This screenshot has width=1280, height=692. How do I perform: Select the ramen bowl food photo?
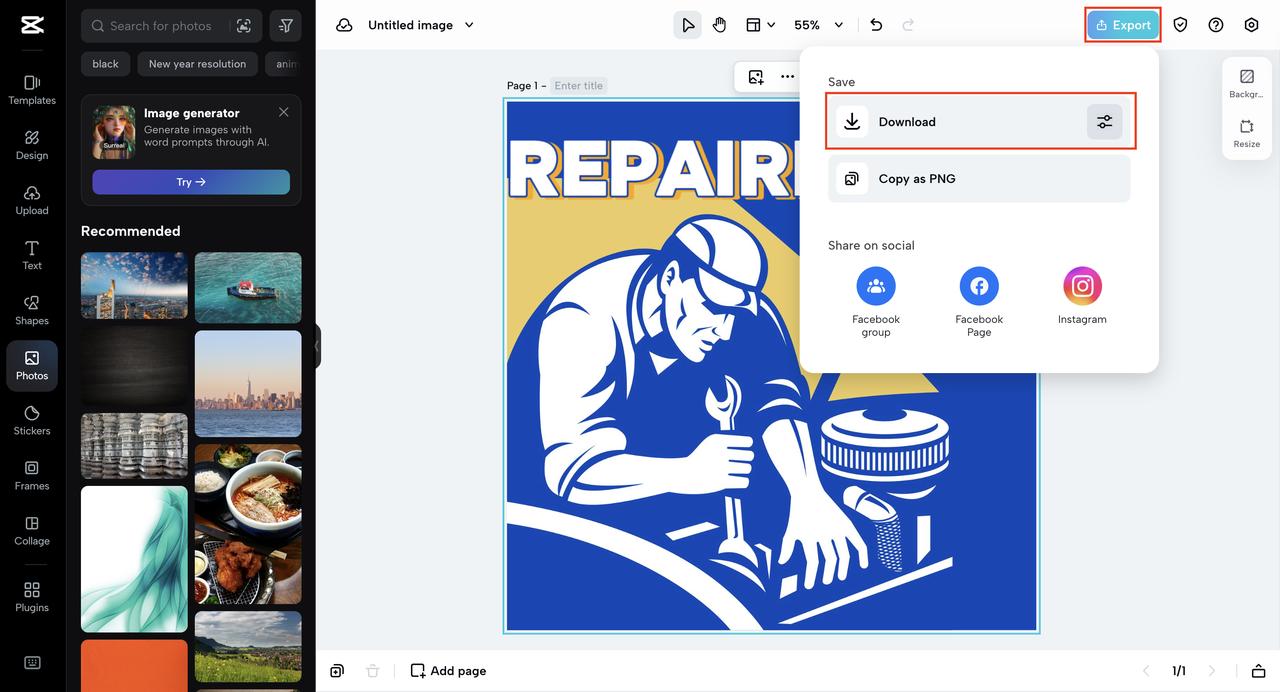point(248,525)
